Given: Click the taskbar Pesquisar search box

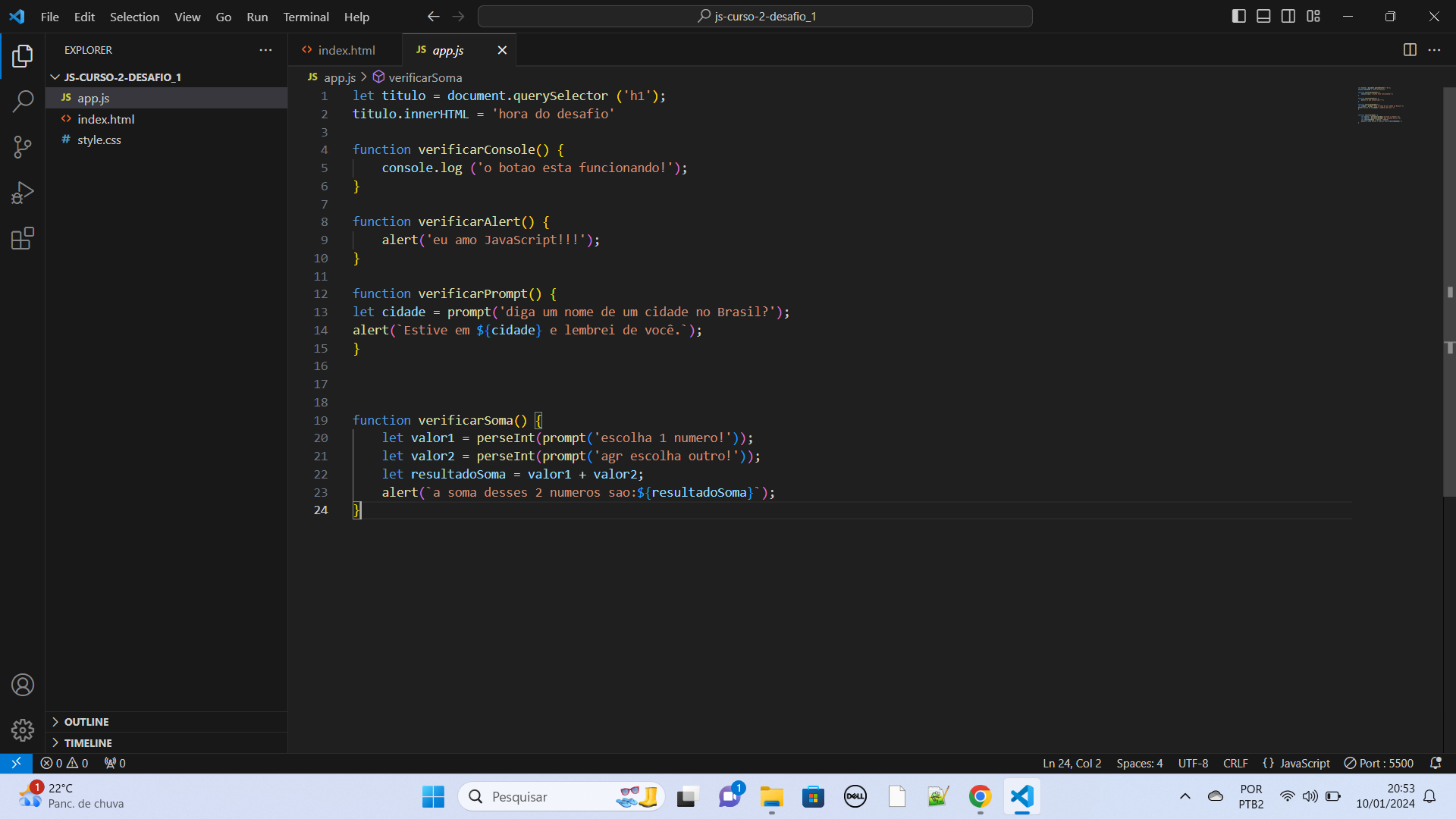Looking at the screenshot, I should (x=561, y=796).
